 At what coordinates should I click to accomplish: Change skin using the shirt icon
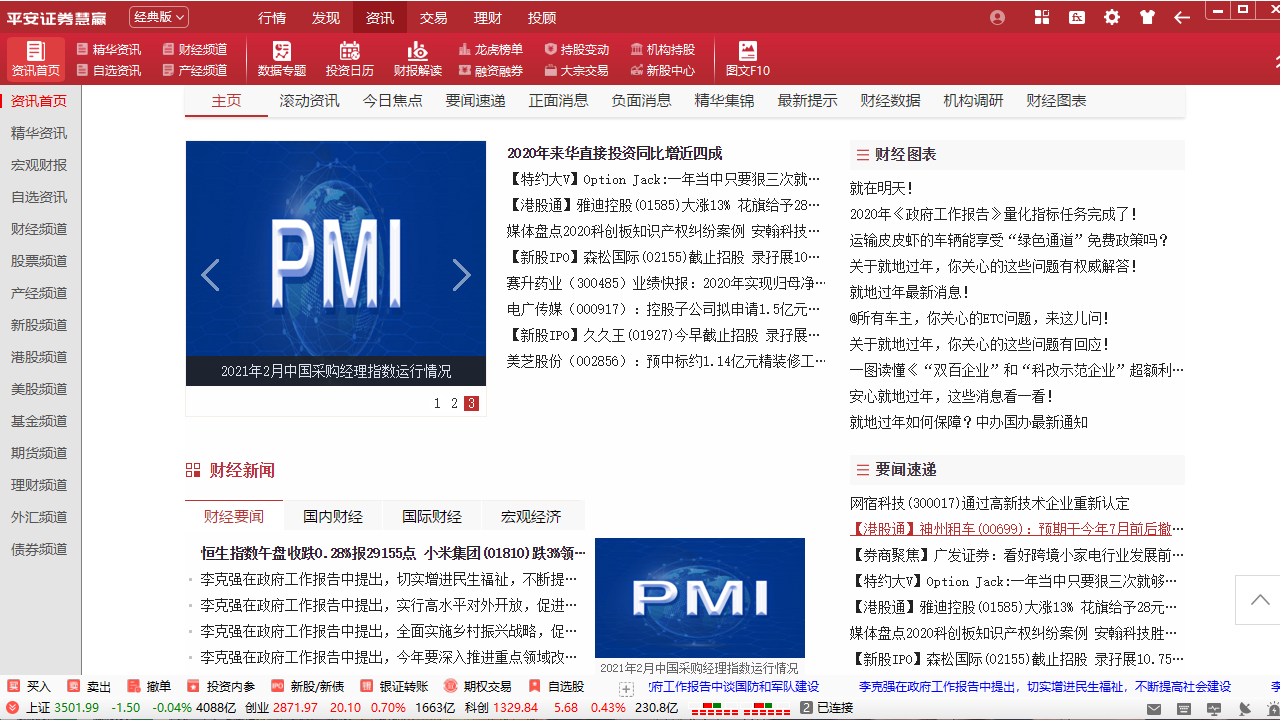1146,17
